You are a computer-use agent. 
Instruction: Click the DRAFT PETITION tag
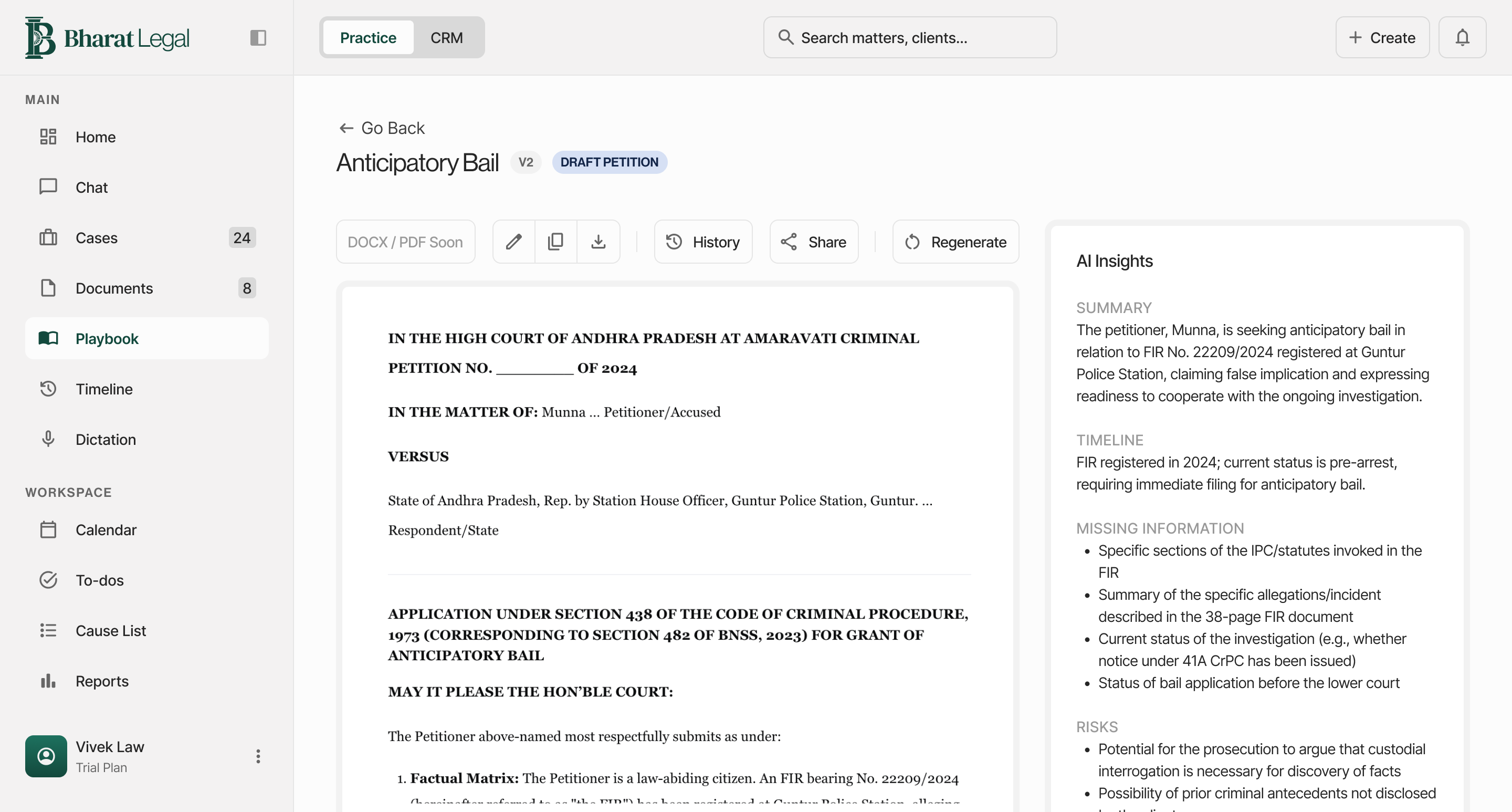point(609,163)
